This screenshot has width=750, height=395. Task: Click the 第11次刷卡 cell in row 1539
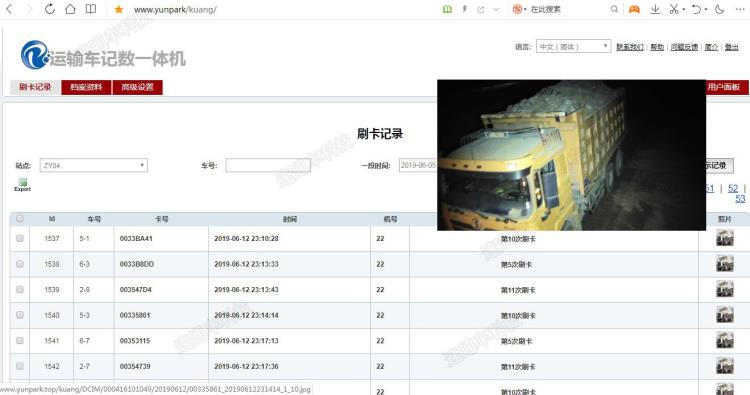(x=518, y=290)
